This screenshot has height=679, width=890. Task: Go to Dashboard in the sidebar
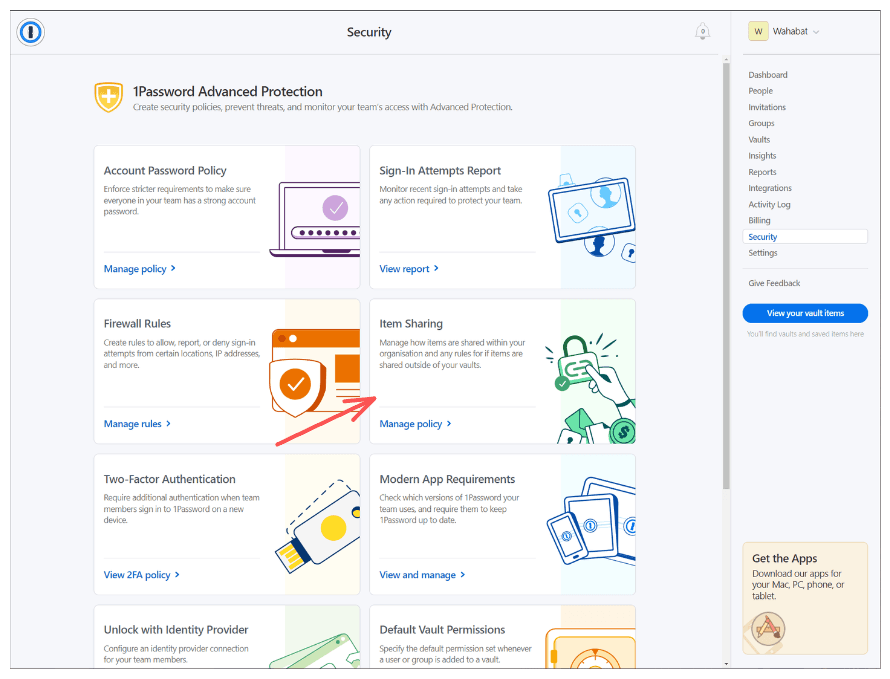[x=767, y=75]
